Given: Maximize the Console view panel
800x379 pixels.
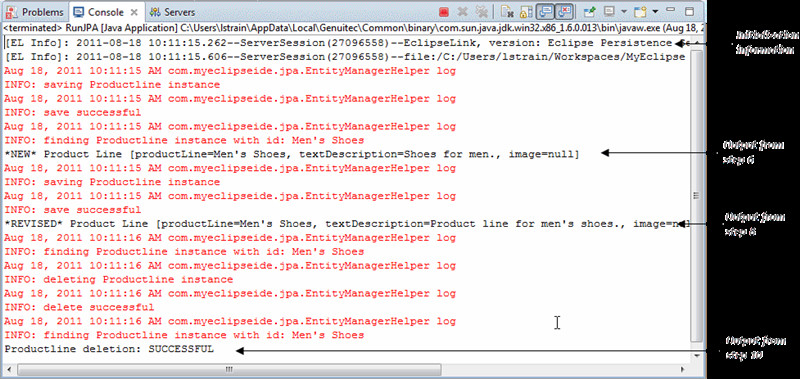Looking at the screenshot, I should click(x=689, y=11).
